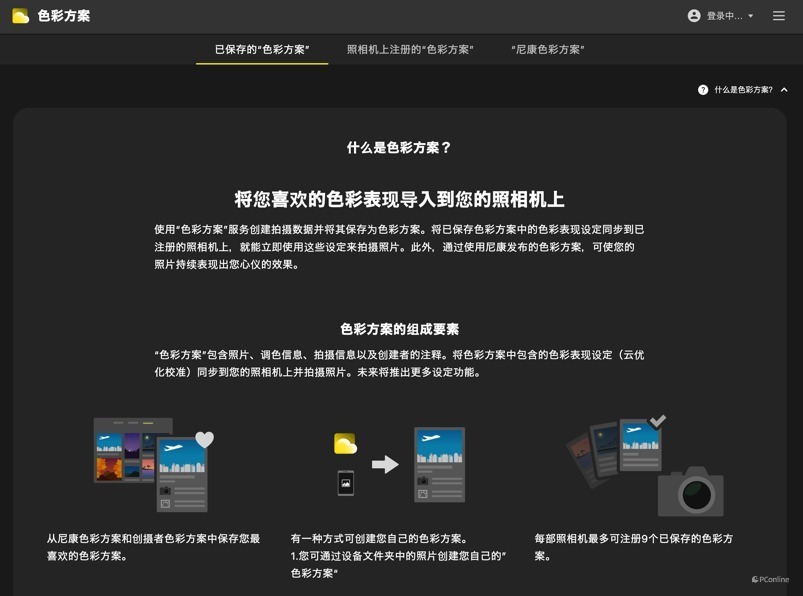Click the heading 色彩方案的组成要素
Viewport: 803px width, 596px height.
tap(399, 329)
